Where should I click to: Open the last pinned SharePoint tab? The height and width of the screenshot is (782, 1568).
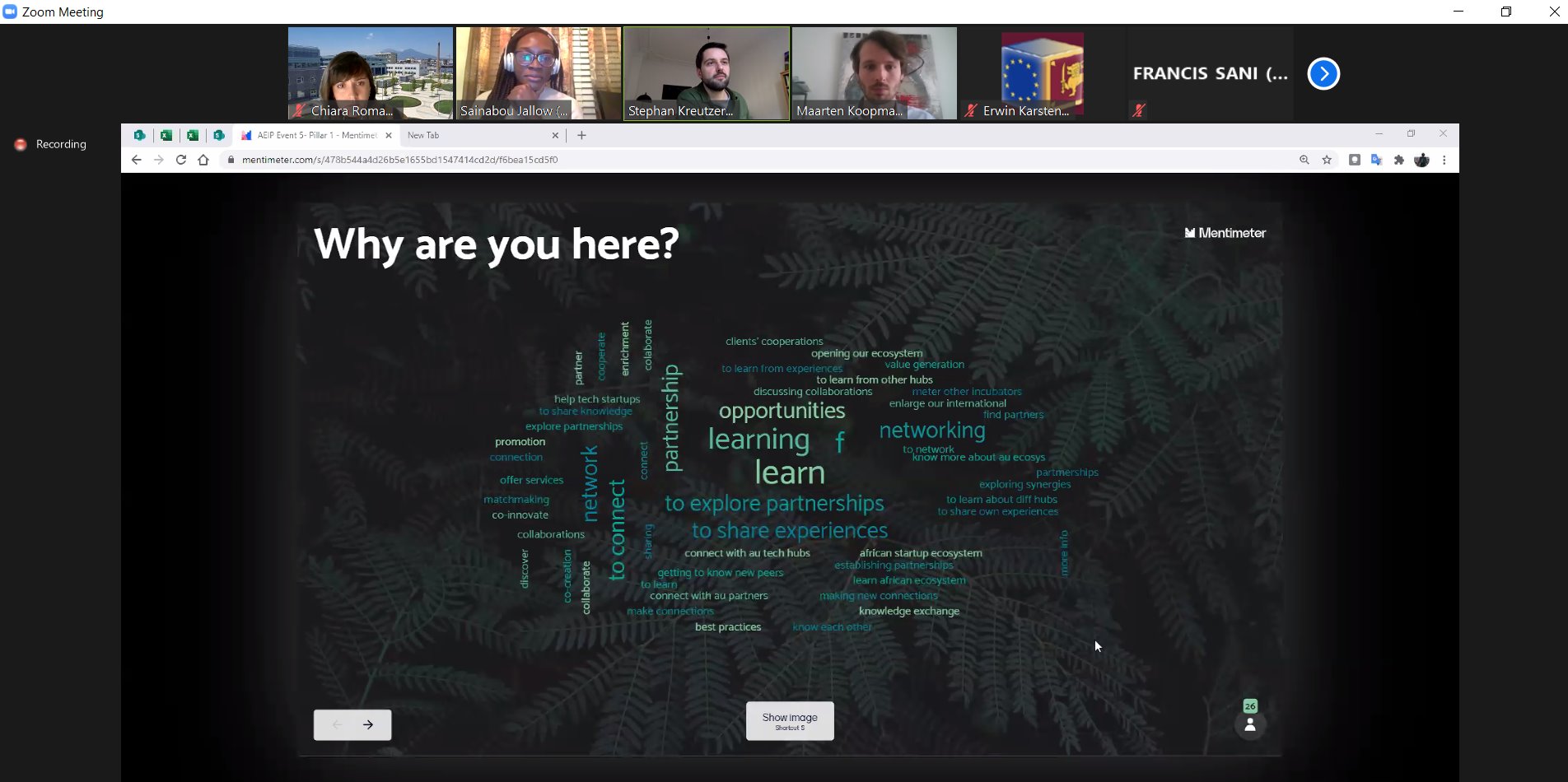(x=219, y=135)
